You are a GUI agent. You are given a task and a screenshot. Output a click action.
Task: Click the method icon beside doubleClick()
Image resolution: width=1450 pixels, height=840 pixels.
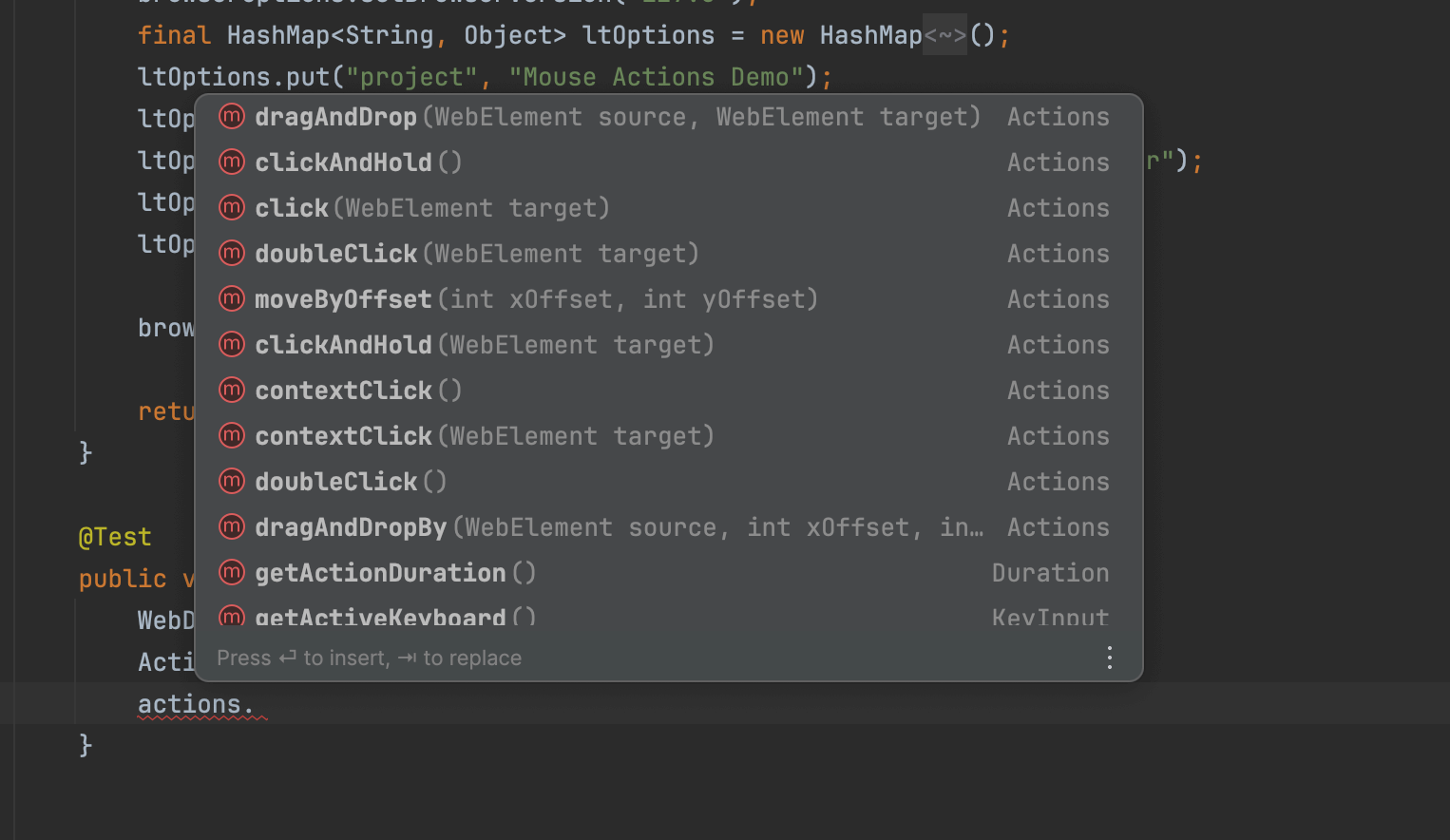click(x=231, y=481)
